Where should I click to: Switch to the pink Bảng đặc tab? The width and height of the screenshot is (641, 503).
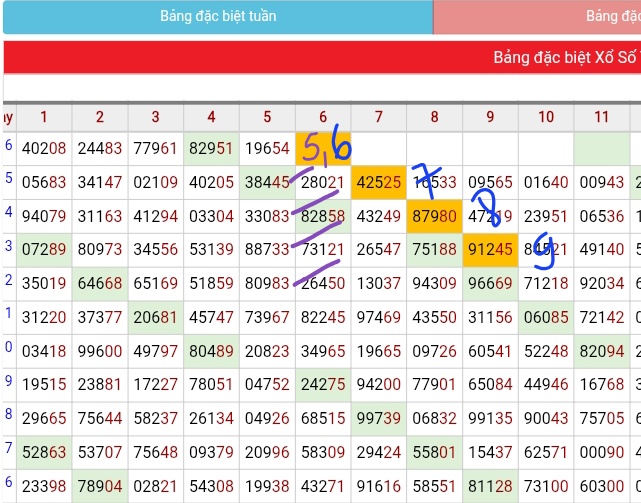click(537, 16)
